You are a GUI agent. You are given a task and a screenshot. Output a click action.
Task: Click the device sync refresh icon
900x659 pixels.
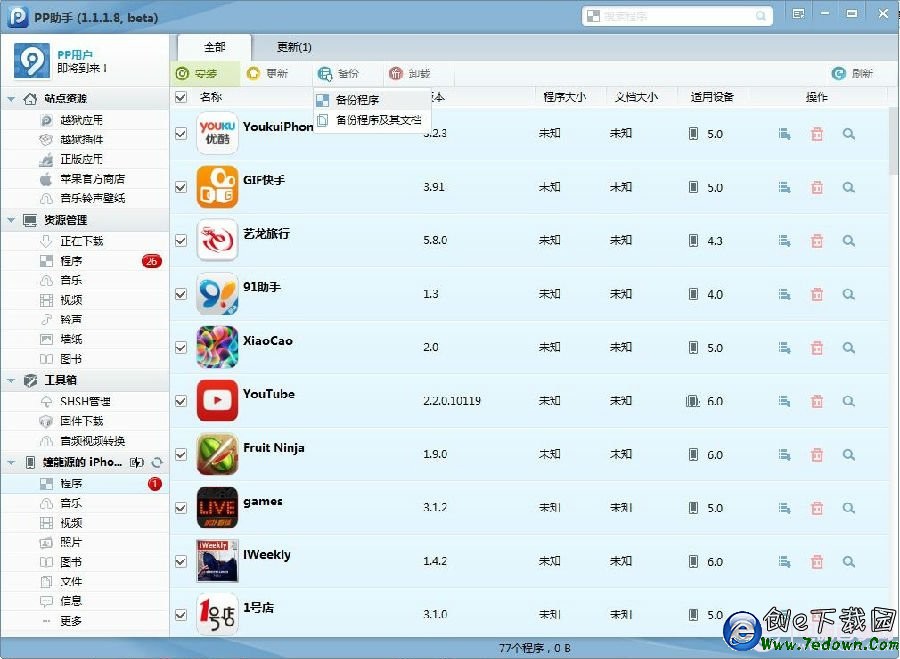tap(157, 462)
